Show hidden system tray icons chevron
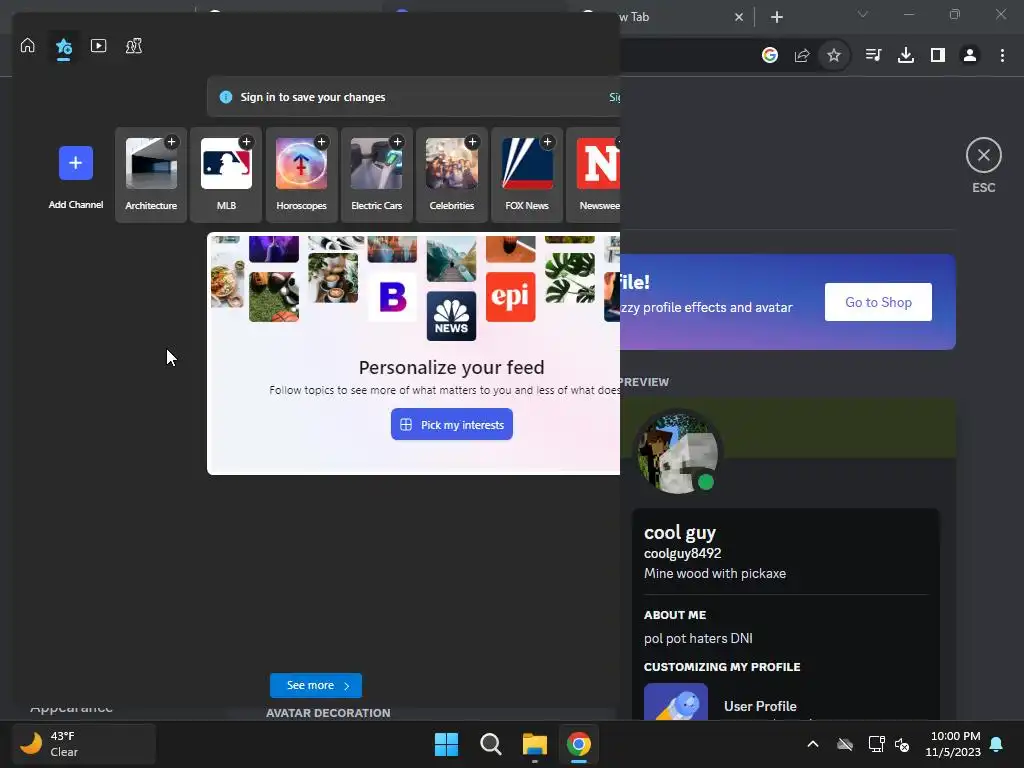 pyautogui.click(x=813, y=744)
